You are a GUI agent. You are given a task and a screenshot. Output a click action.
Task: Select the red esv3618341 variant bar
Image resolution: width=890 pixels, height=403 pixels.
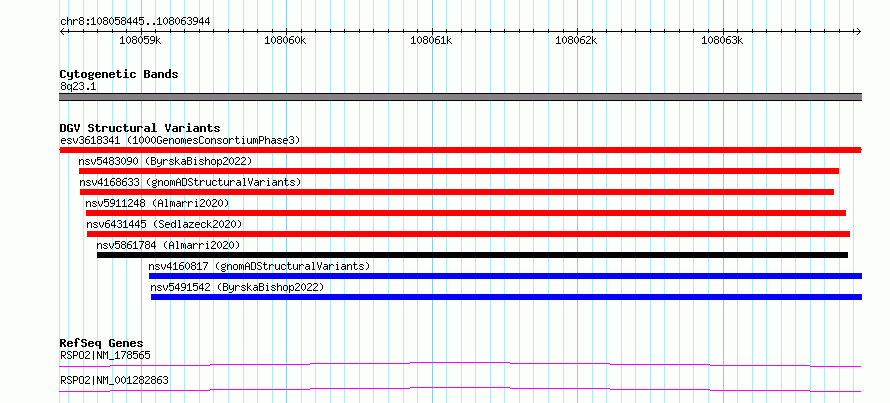[x=460, y=150]
